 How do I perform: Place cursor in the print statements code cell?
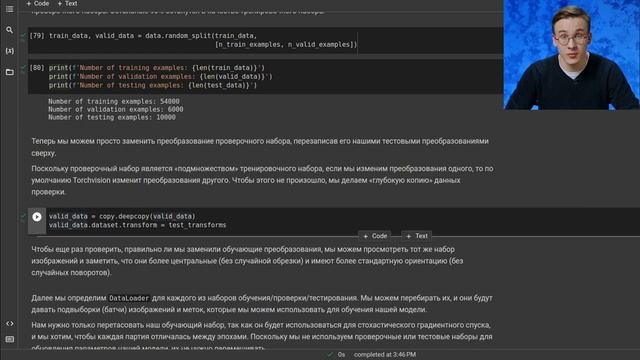click(x=265, y=77)
